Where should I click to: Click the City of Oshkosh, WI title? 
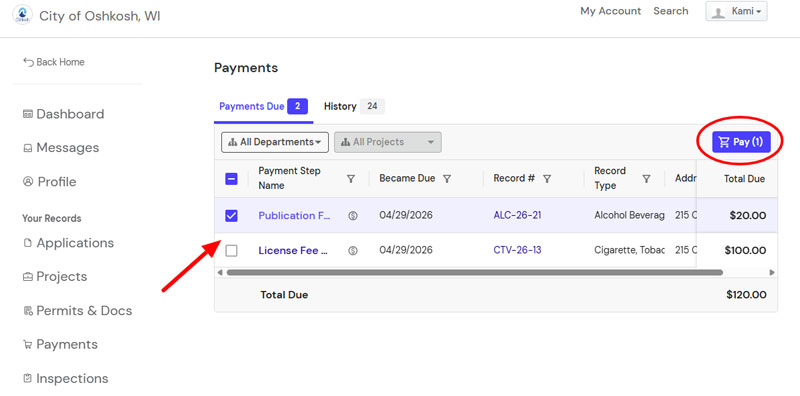tap(100, 16)
